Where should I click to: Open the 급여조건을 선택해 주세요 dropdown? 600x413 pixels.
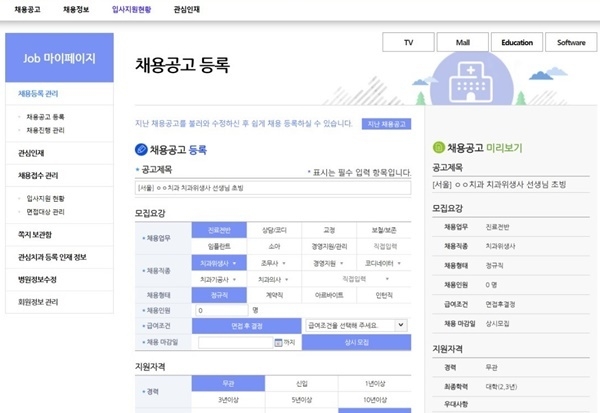[x=355, y=325]
